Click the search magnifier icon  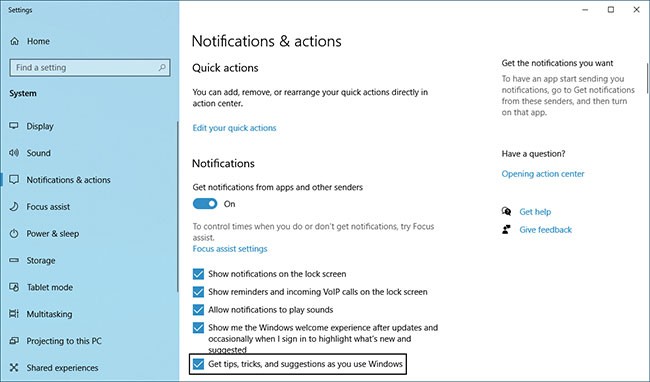[162, 67]
